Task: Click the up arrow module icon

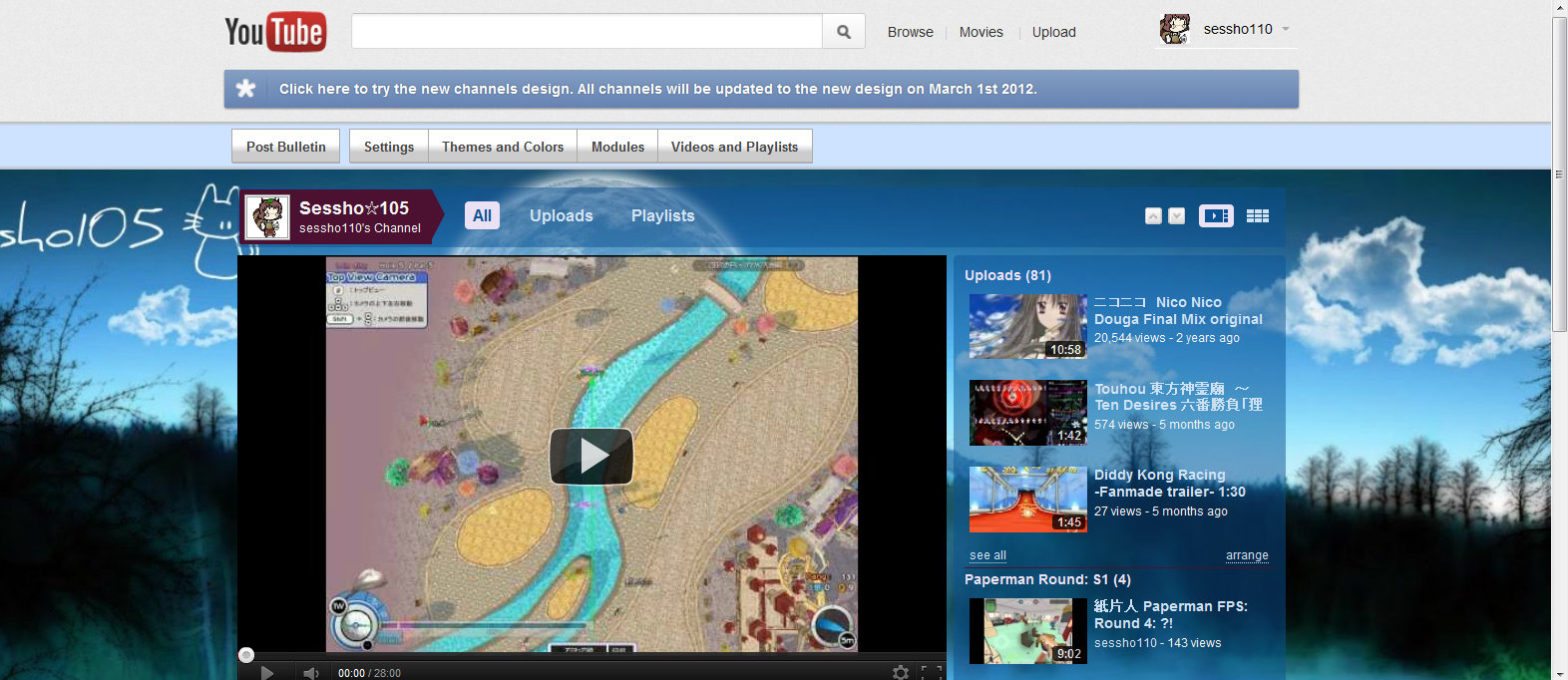Action: [x=1153, y=215]
